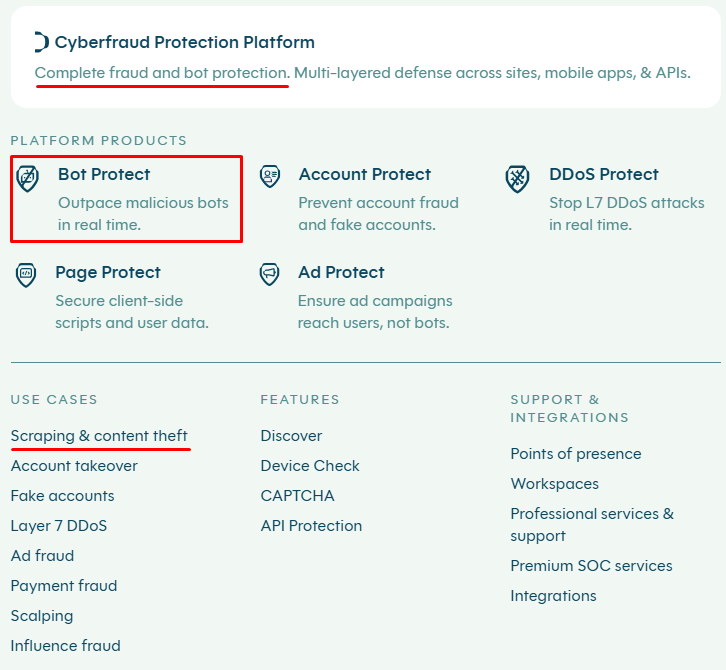
Task: Select Scraping & content theft use case
Action: (99, 436)
